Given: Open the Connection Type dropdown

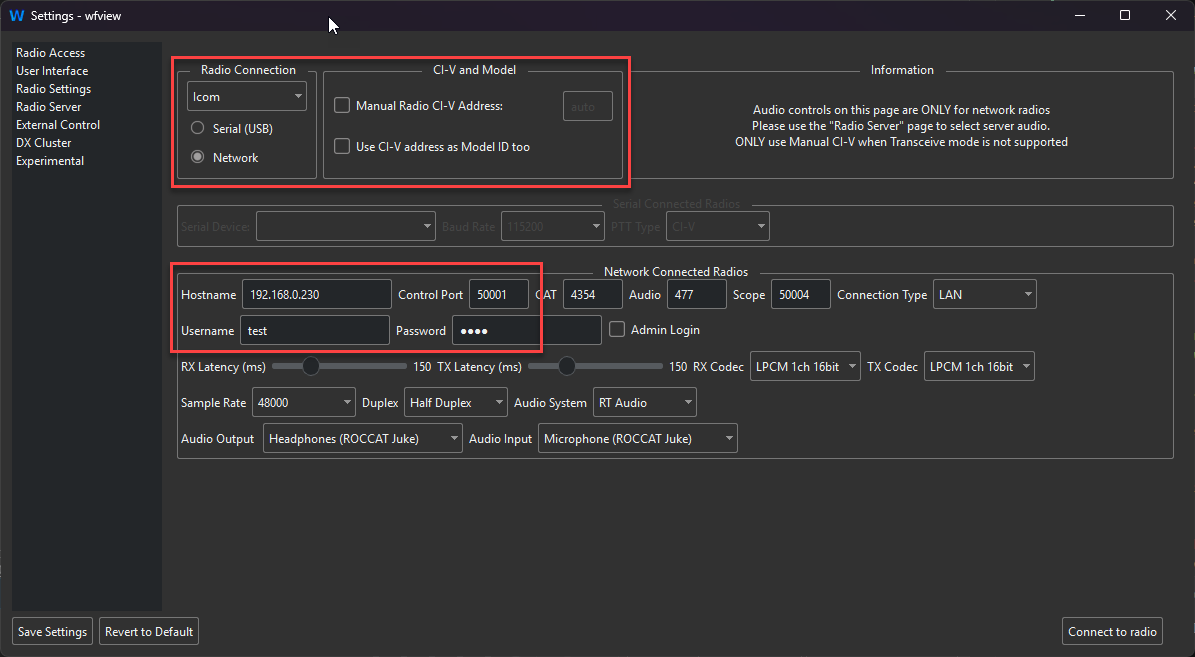Looking at the screenshot, I should pyautogui.click(x=985, y=294).
